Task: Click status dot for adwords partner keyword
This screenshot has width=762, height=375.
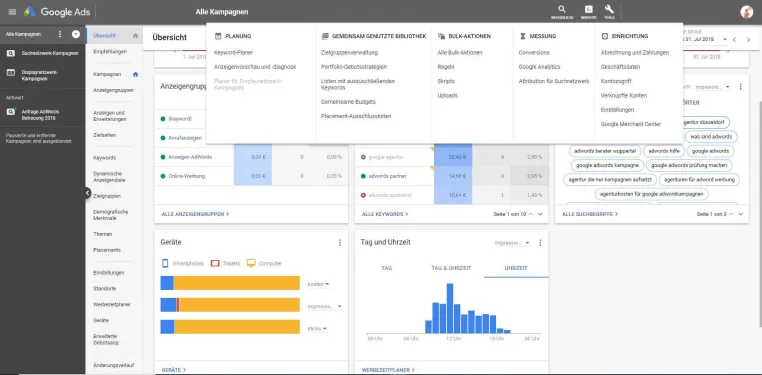Action: (363, 176)
